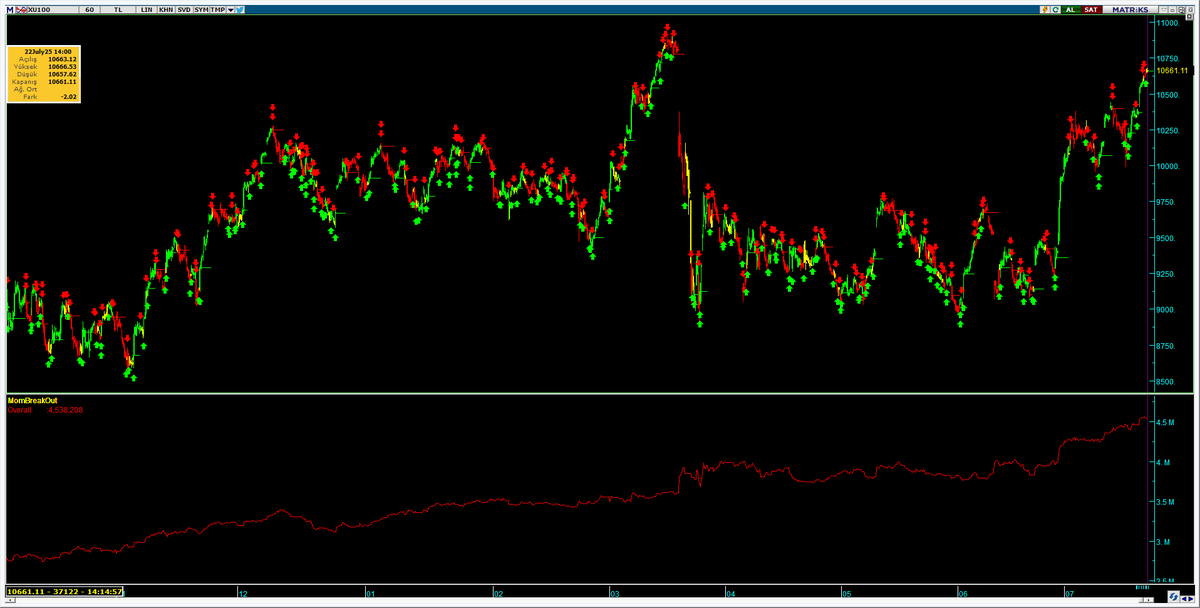
Task: Click the 03 month marker on timeline
Action: point(615,594)
